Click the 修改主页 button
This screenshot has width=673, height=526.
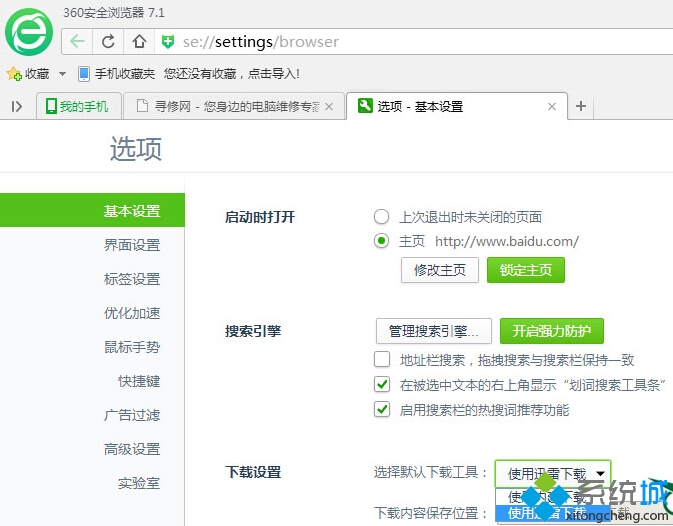[x=440, y=270]
